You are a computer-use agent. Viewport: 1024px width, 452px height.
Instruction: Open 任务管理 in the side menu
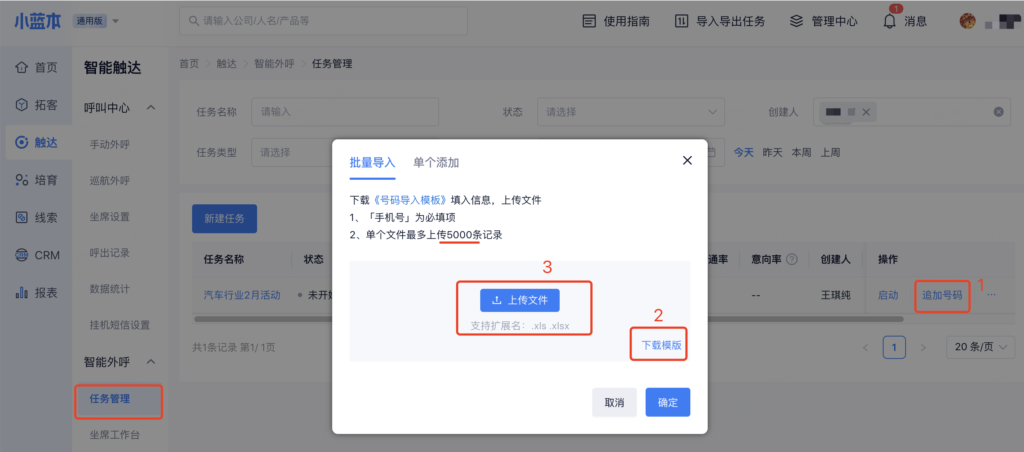110,399
